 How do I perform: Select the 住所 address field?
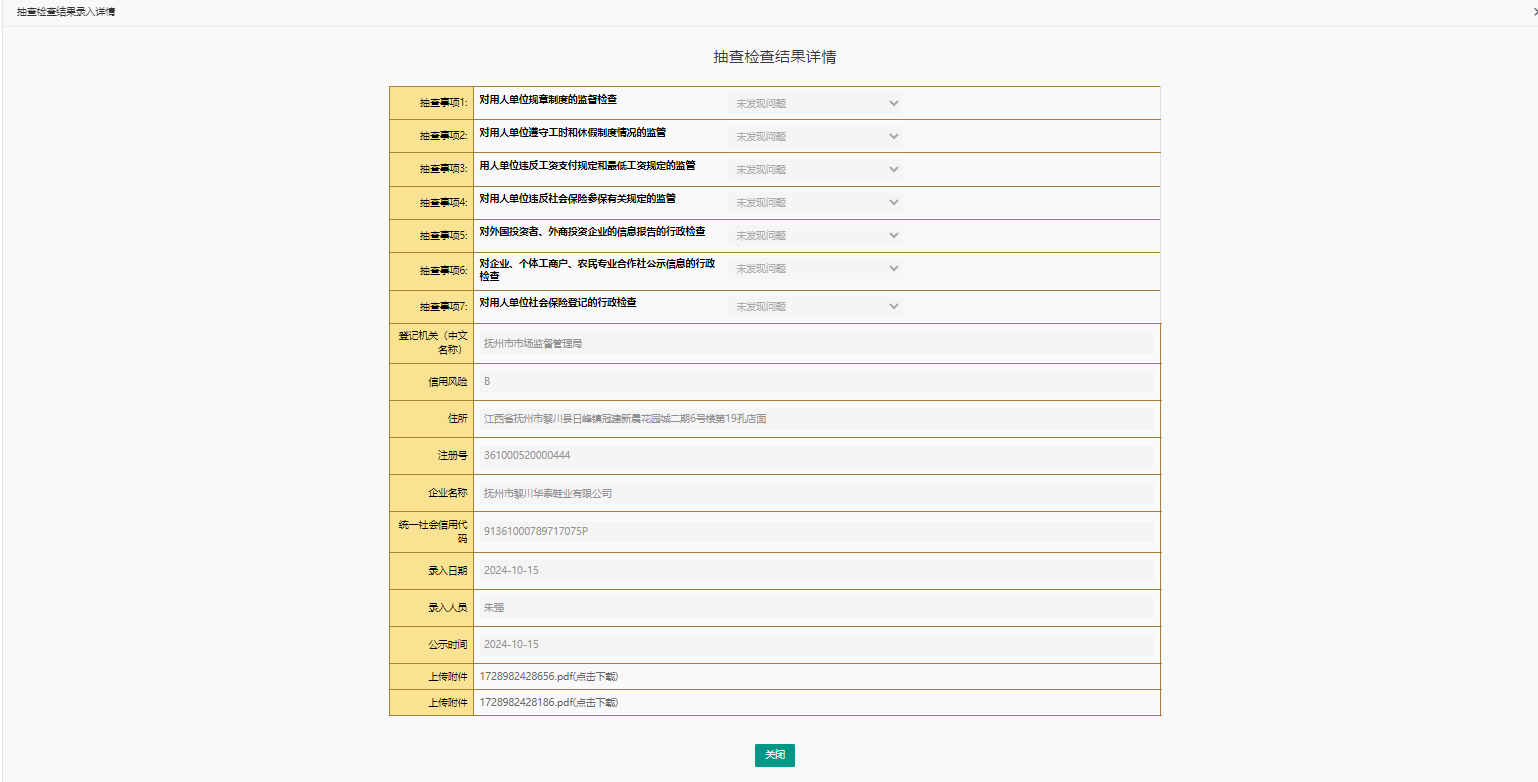coord(815,419)
